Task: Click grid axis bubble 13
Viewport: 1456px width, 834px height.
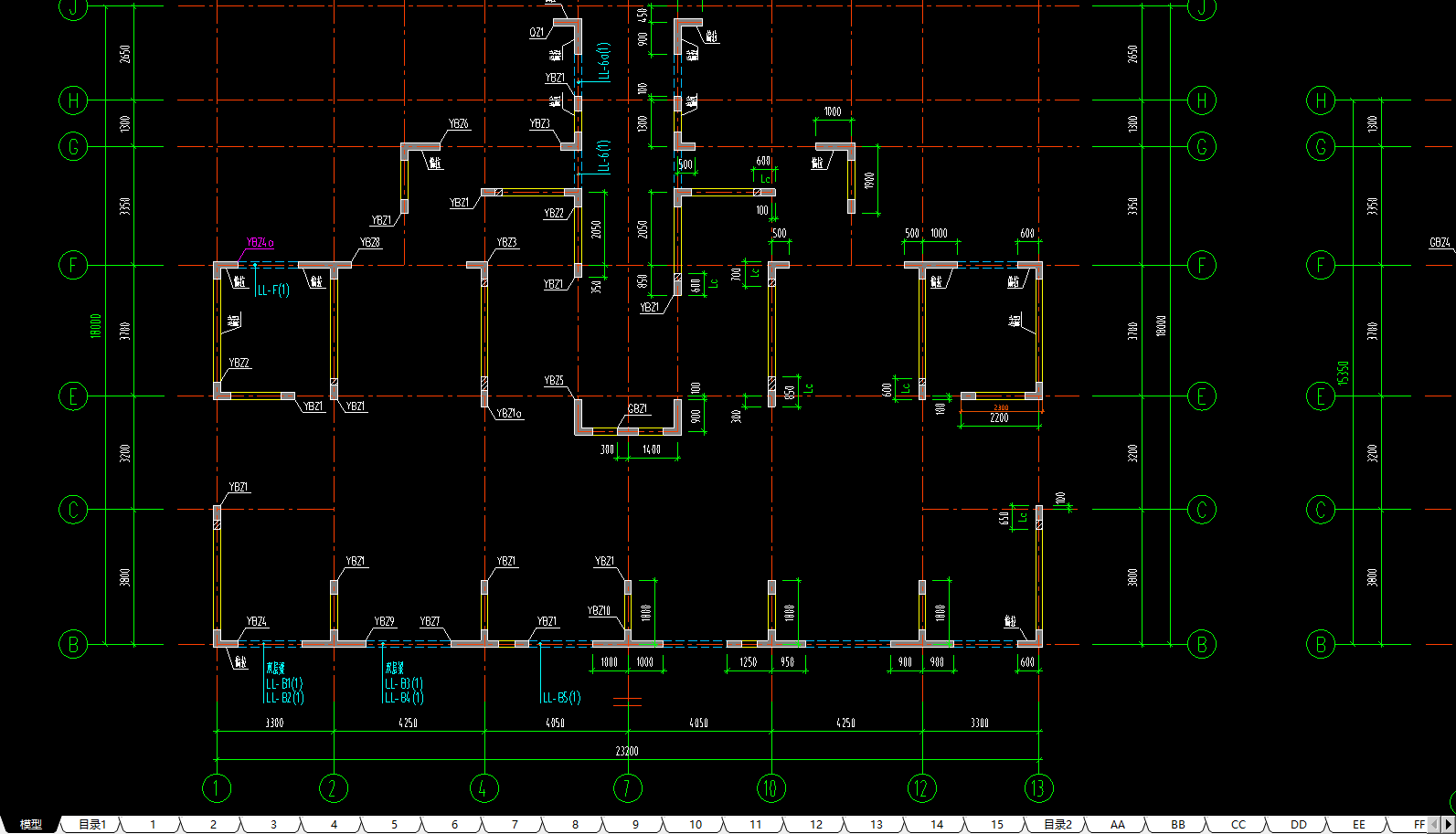Action: click(x=1039, y=788)
